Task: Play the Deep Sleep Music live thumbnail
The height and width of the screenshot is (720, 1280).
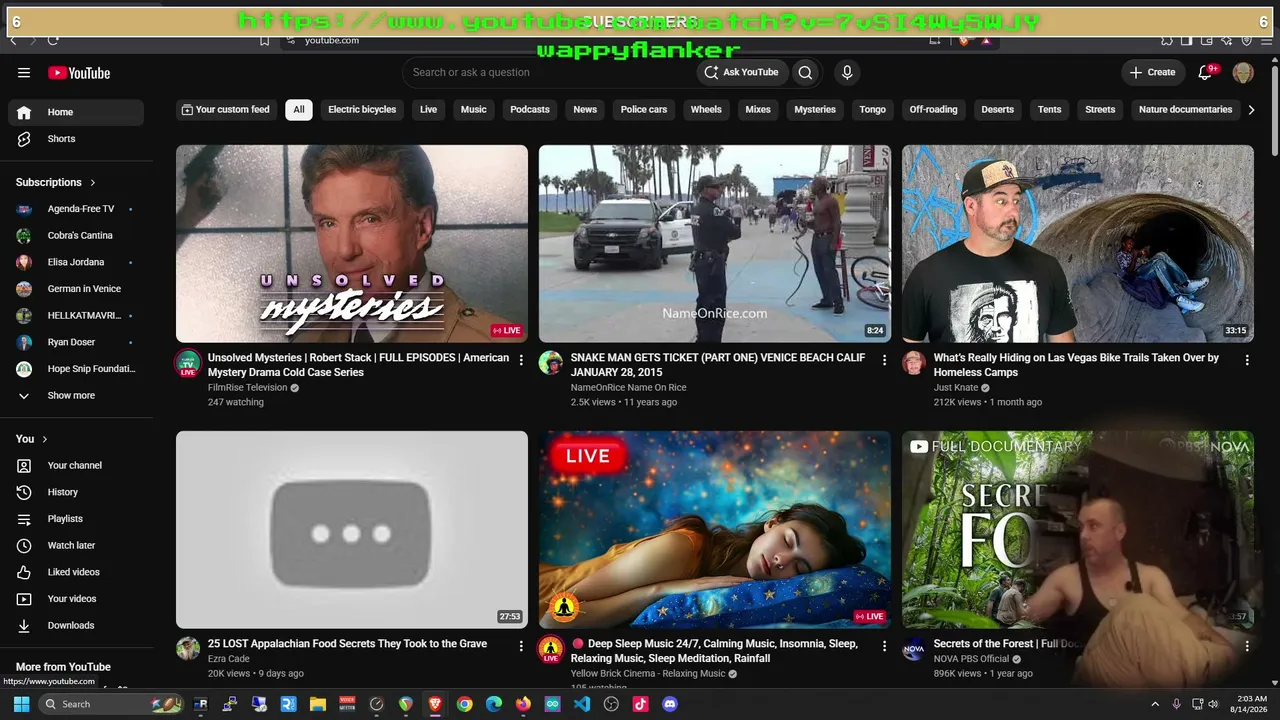Action: pyautogui.click(x=715, y=530)
